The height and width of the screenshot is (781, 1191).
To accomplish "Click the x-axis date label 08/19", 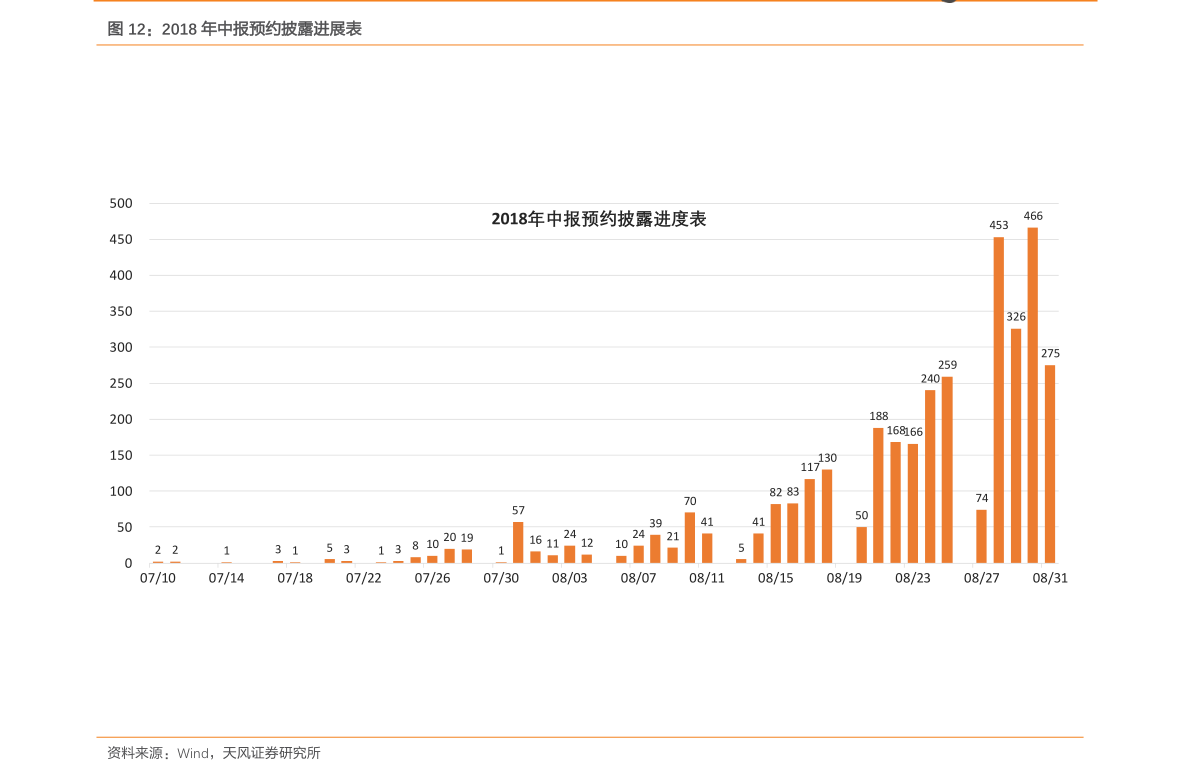I will click(x=845, y=578).
